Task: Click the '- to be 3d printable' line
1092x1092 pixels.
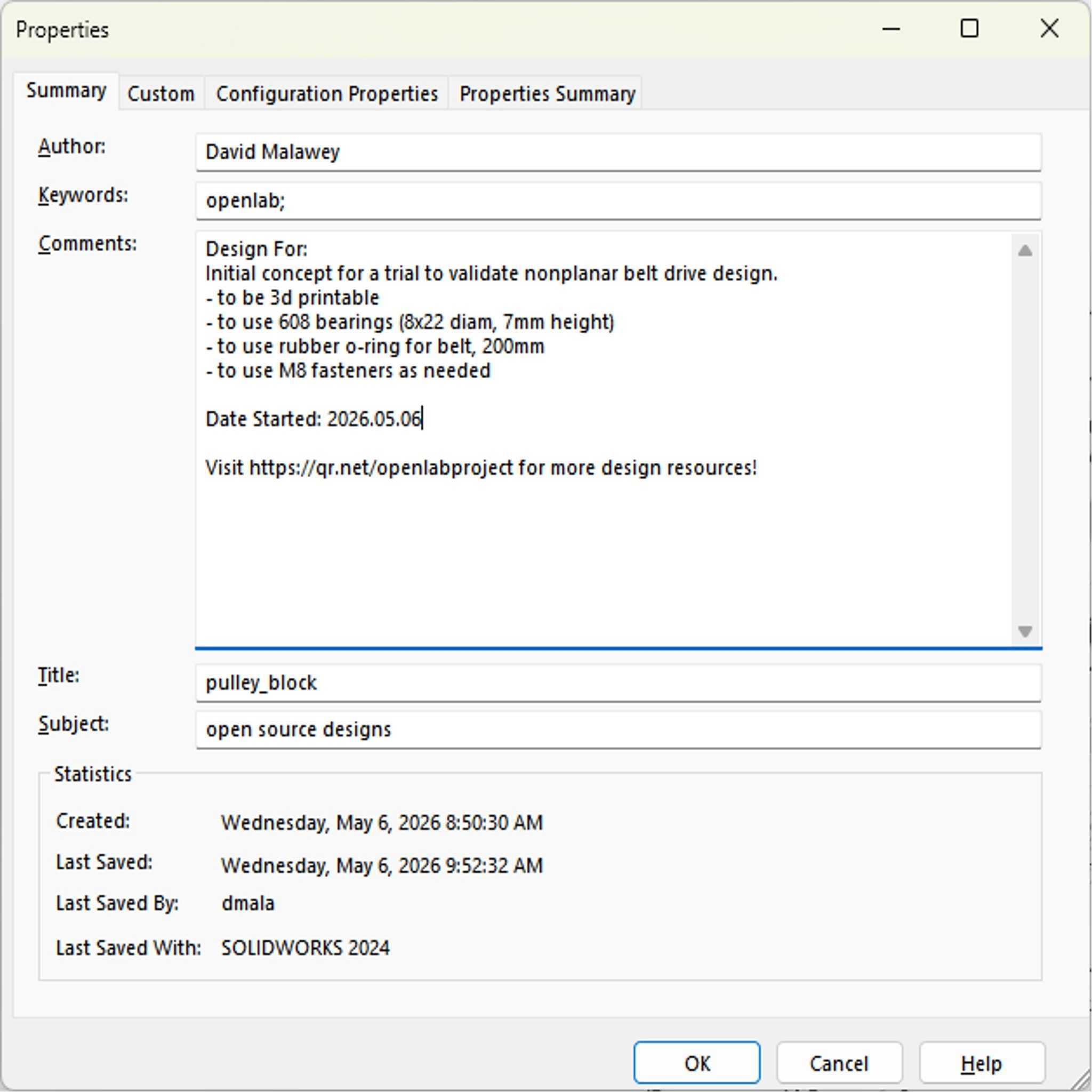Action: [x=293, y=298]
